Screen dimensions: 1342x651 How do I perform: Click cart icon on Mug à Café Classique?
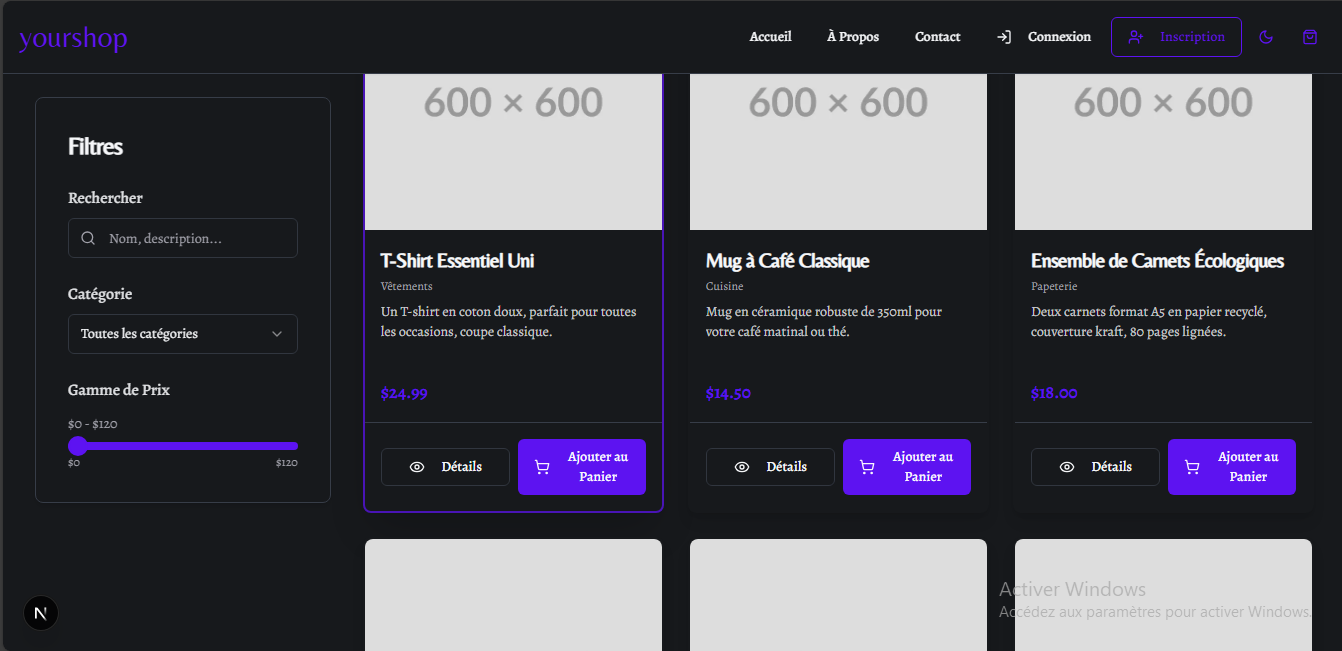click(867, 467)
